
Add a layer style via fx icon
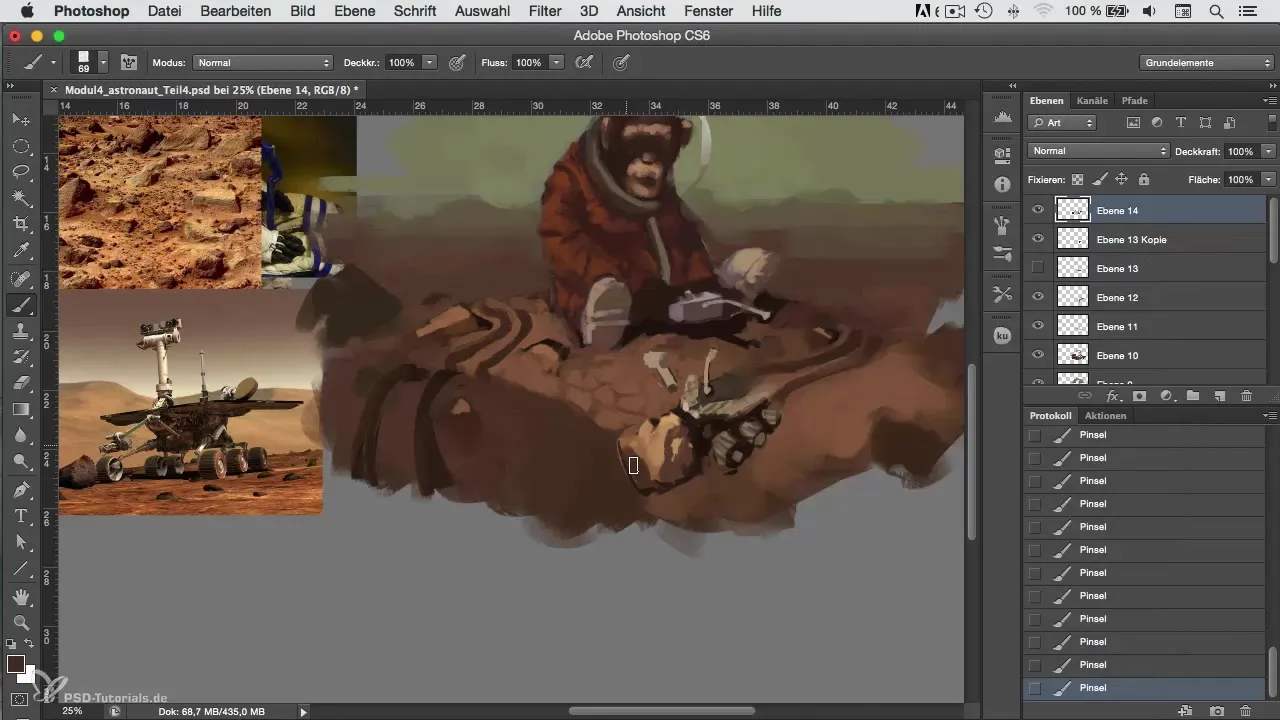coord(1112,396)
